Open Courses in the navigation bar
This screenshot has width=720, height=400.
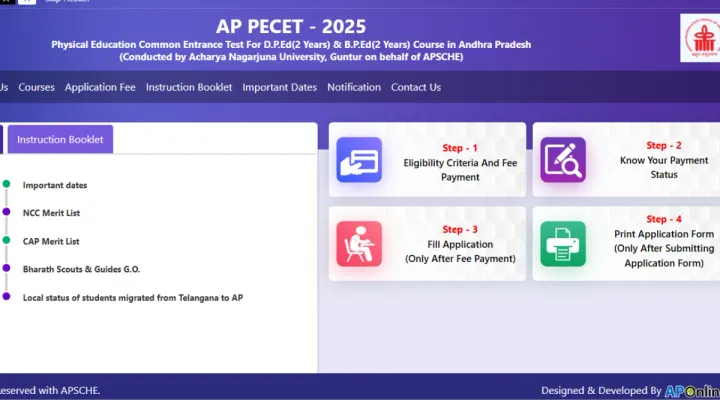(37, 87)
